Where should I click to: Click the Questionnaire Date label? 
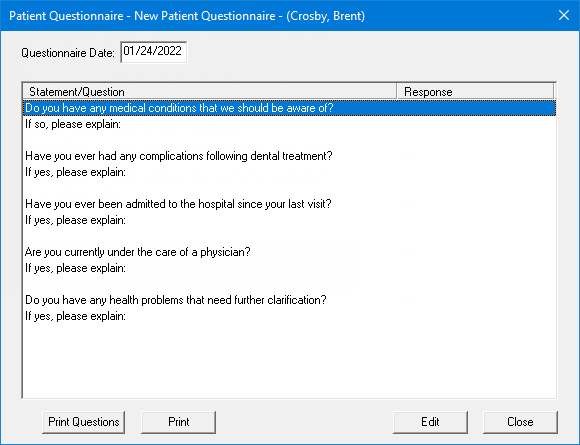pos(68,53)
